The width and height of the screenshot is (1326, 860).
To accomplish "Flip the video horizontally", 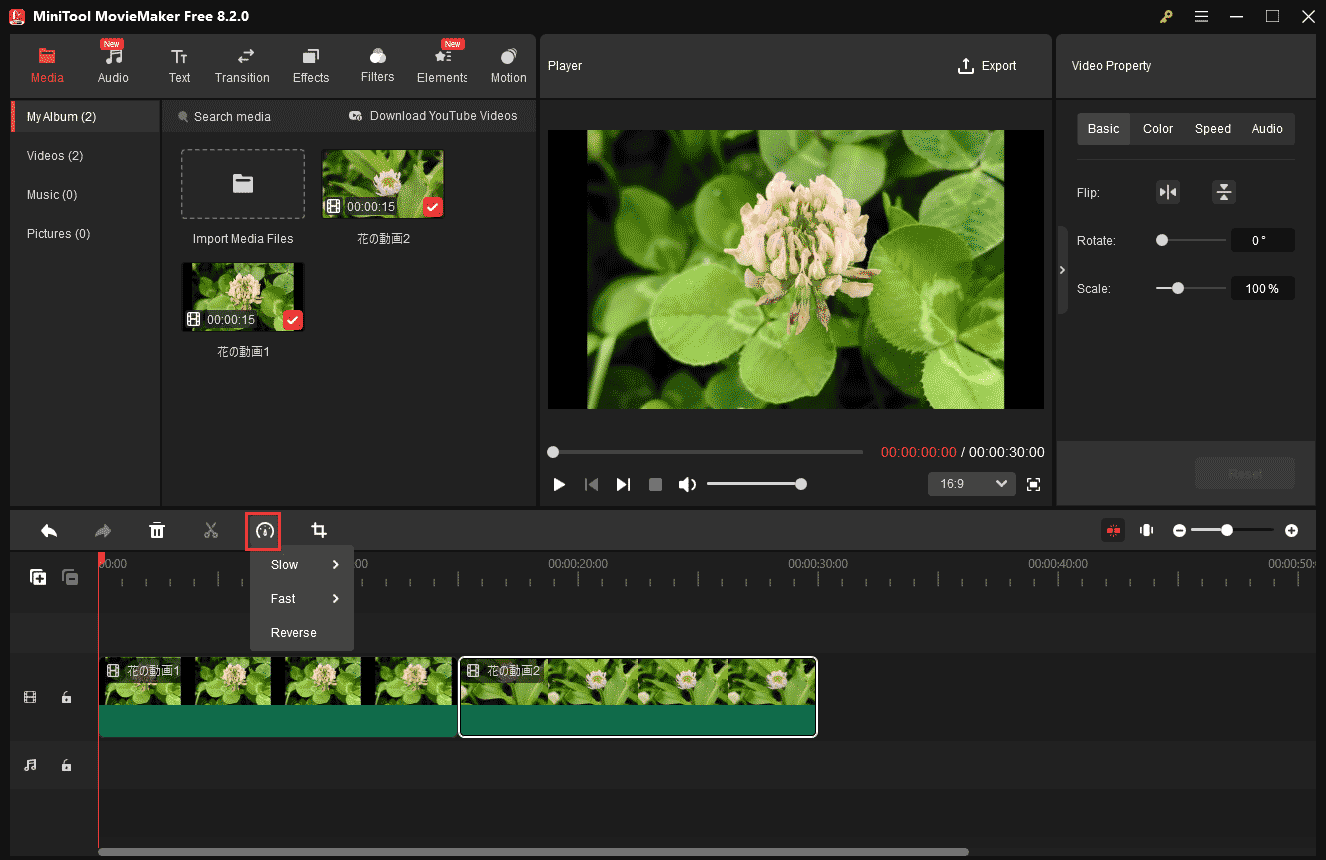I will 1168,192.
